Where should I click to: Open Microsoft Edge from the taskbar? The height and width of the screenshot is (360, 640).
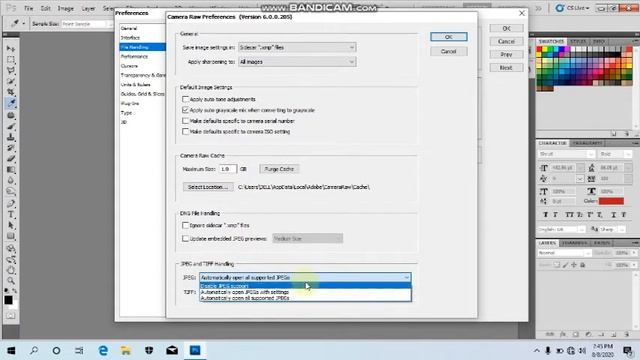[103, 350]
